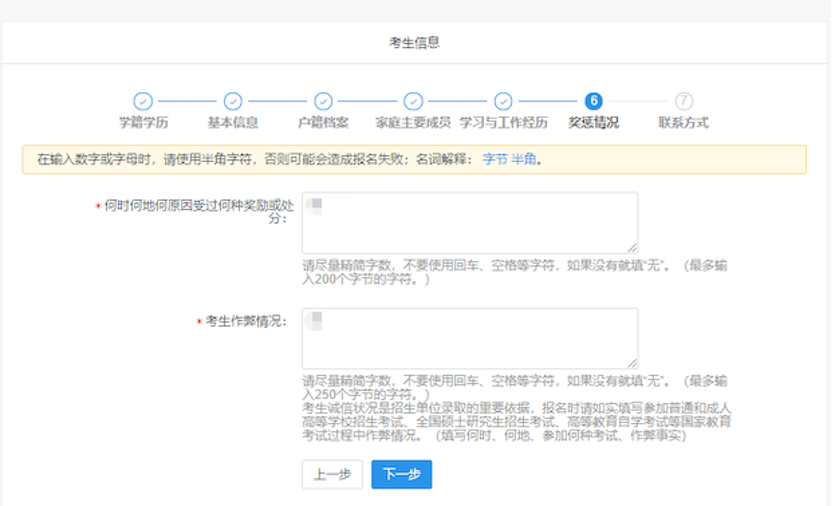832x506 pixels.
Task: Open the 字节 term explanation link
Action: pos(495,159)
